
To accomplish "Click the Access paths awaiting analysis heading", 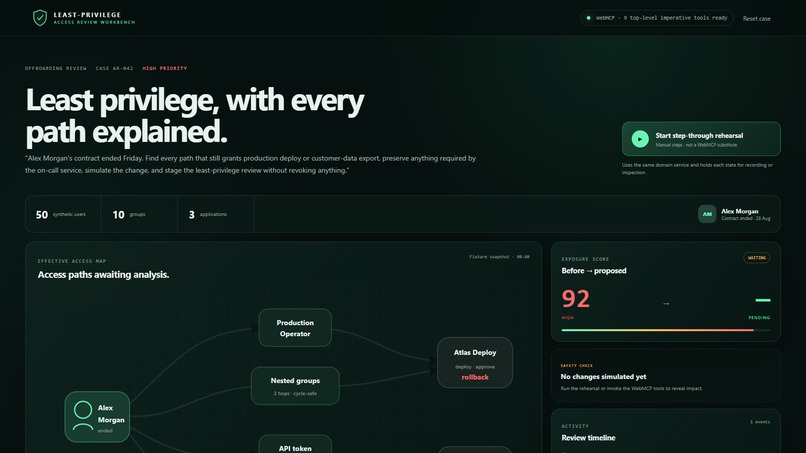I will pyautogui.click(x=103, y=275).
